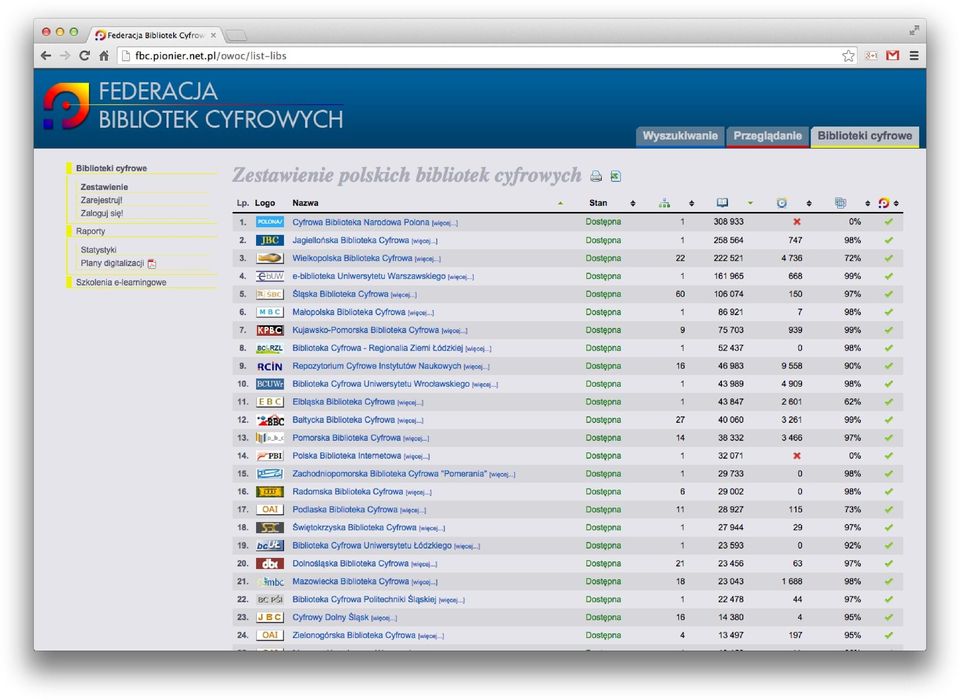Open Kujawsko-Pomorska Biblioteka Cyfrowa link
This screenshot has height=700, width=960.
[x=366, y=330]
